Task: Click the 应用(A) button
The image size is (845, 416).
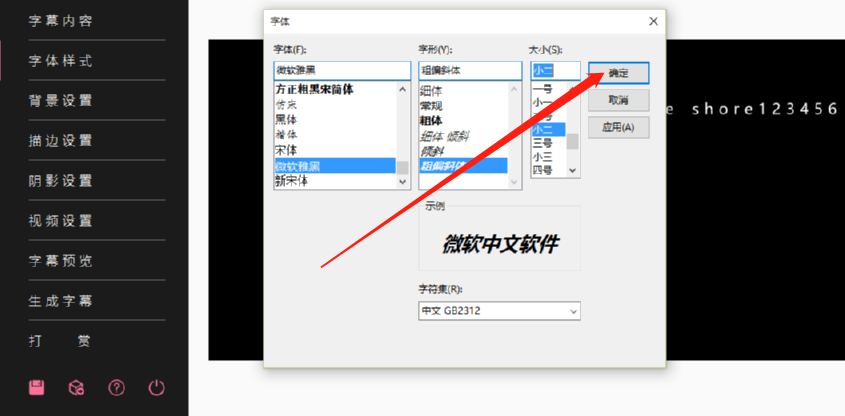Action: point(619,128)
